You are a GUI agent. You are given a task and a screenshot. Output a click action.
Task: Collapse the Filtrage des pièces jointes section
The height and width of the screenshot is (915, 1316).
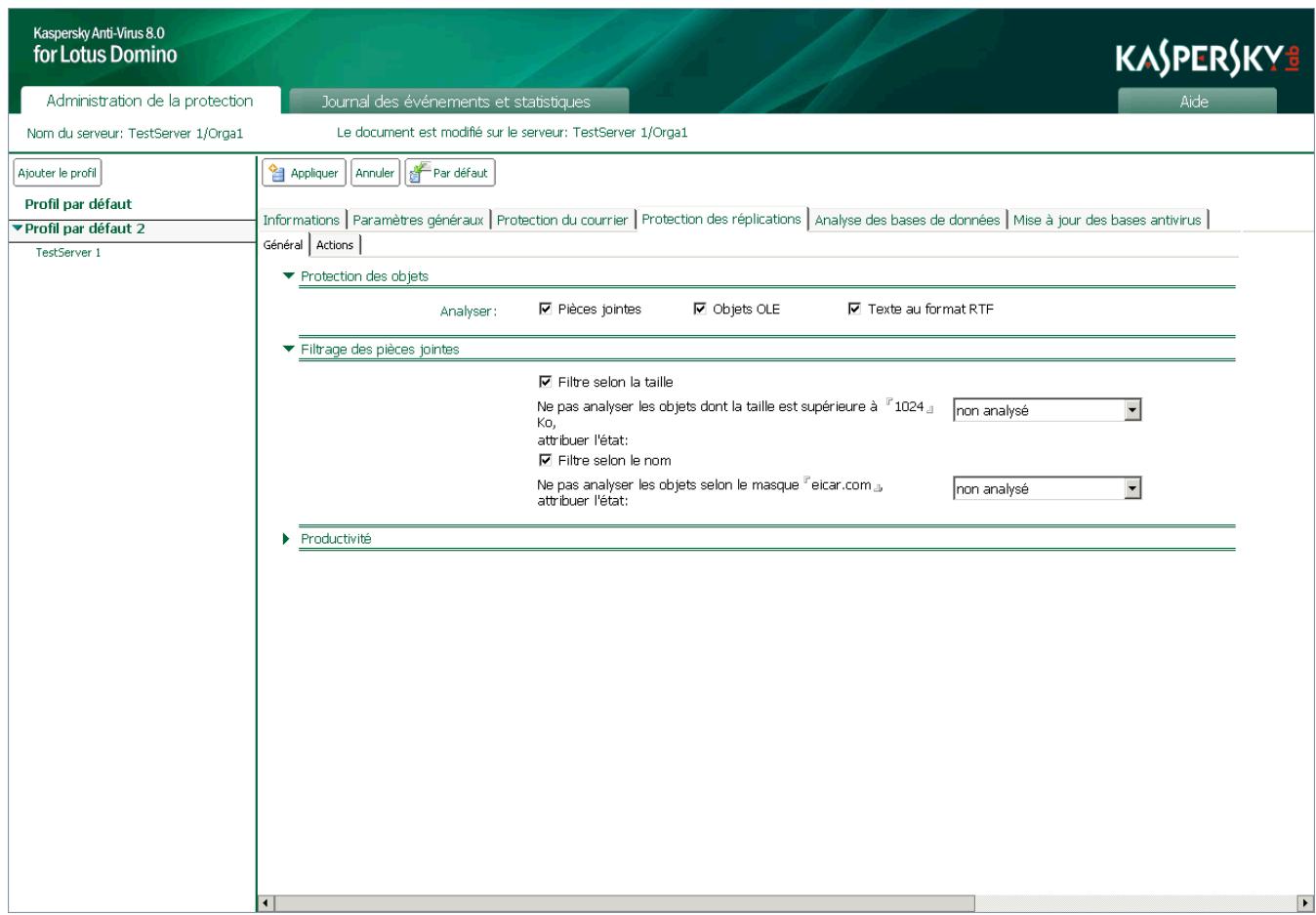pyautogui.click(x=288, y=349)
